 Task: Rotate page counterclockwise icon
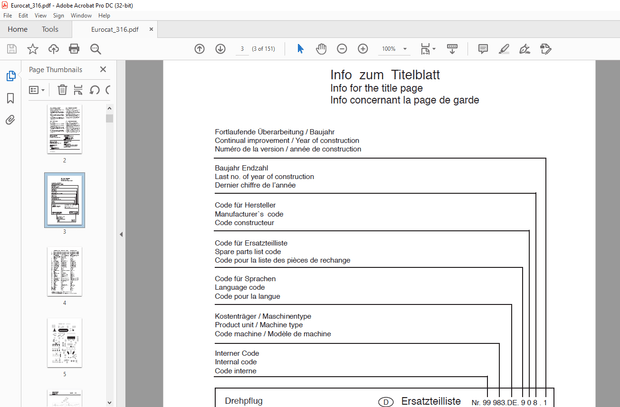[94, 90]
